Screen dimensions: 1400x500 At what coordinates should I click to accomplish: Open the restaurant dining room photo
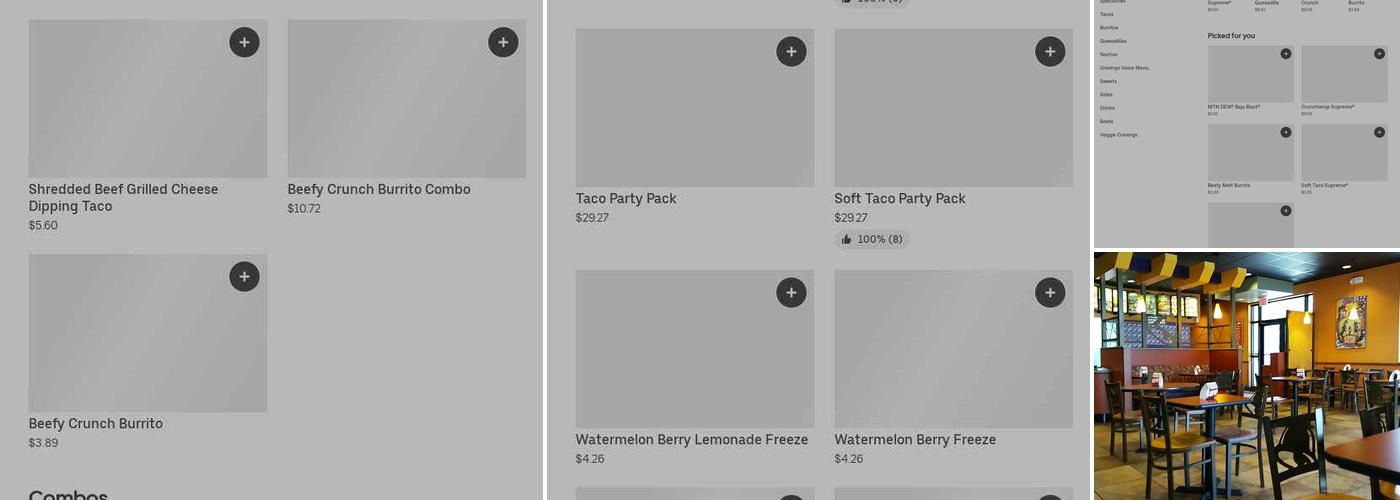(x=1246, y=375)
